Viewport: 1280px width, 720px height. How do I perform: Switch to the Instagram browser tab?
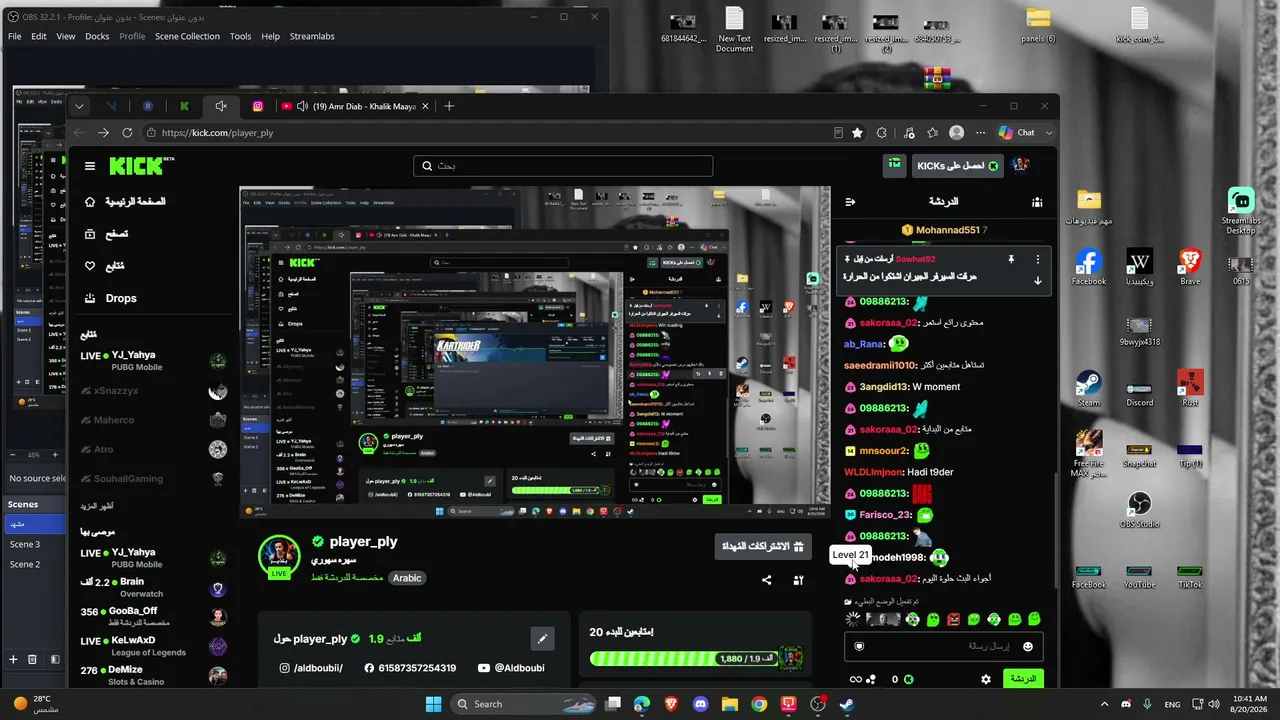[x=257, y=106]
